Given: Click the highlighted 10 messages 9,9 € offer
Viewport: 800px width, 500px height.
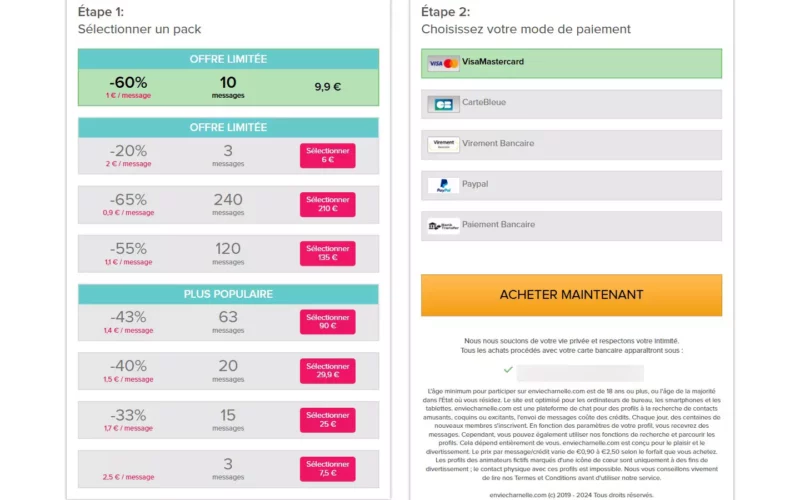Looking at the screenshot, I should [228, 87].
